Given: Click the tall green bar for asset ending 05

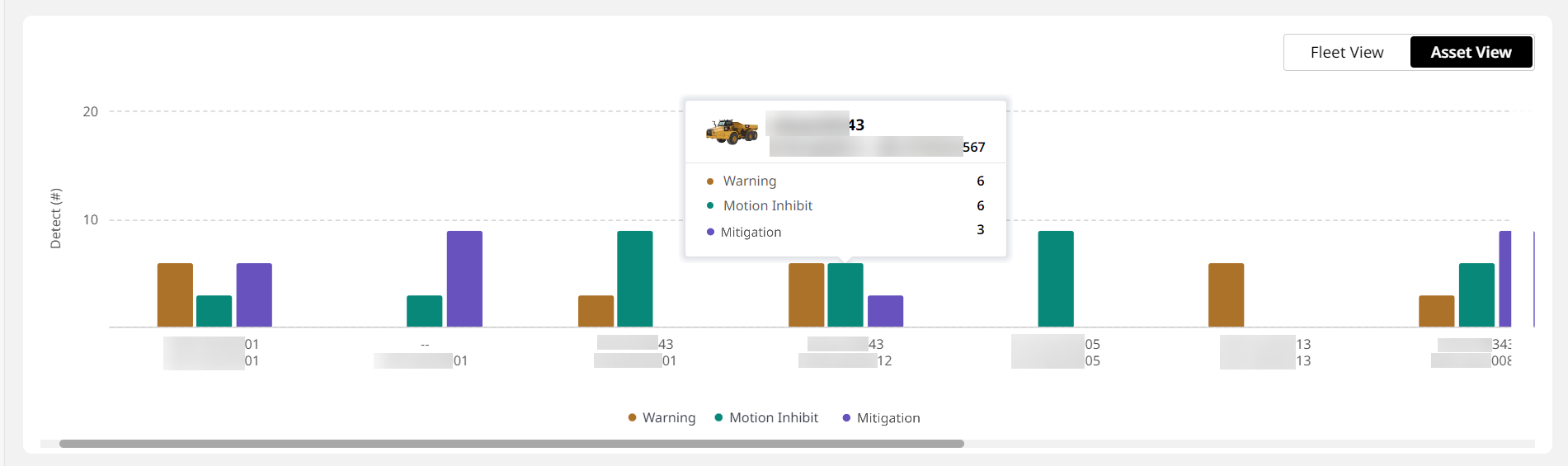Looking at the screenshot, I should tap(1056, 279).
